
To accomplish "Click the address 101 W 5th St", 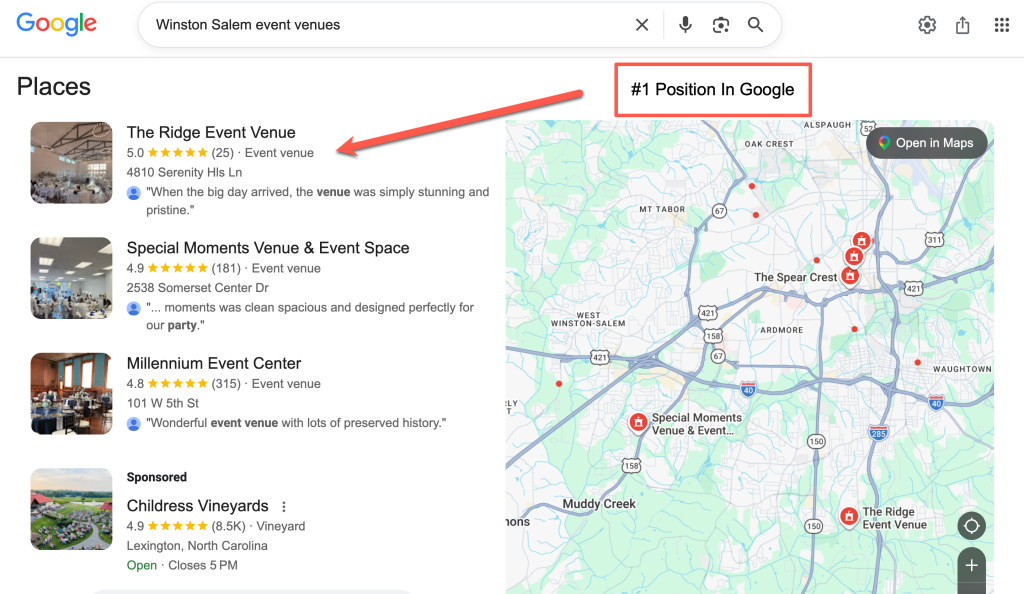I will (163, 403).
